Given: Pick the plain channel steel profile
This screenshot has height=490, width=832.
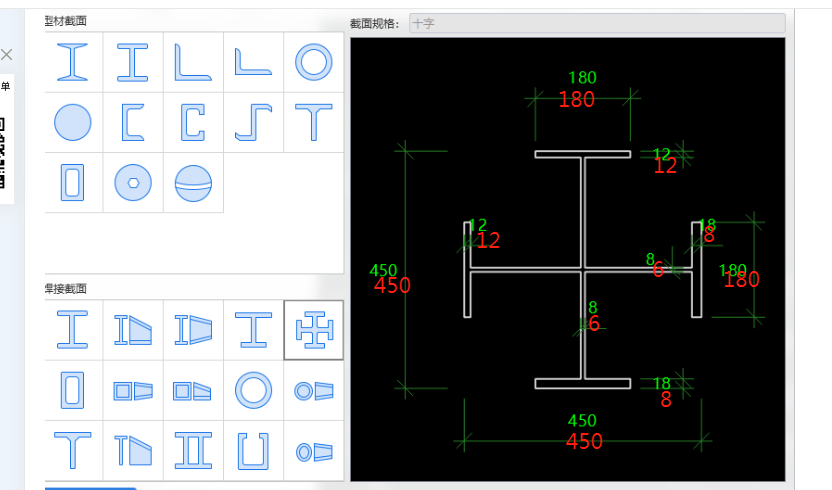Looking at the screenshot, I should (x=133, y=122).
